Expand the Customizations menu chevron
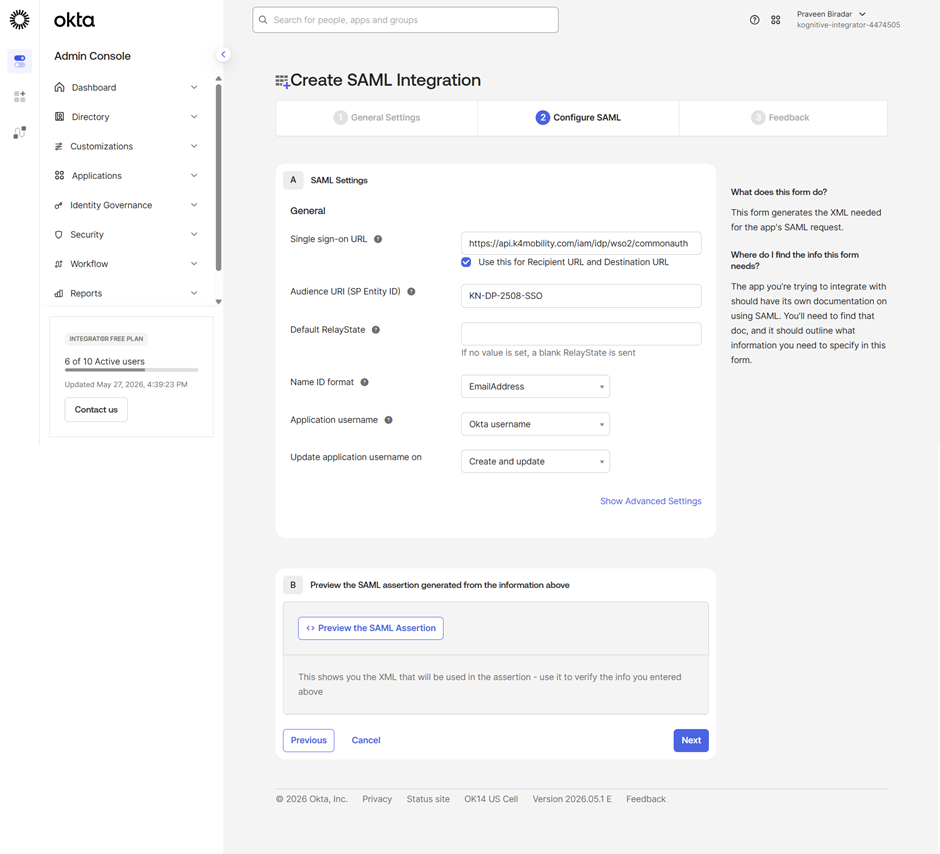The image size is (940, 854). tap(194, 146)
